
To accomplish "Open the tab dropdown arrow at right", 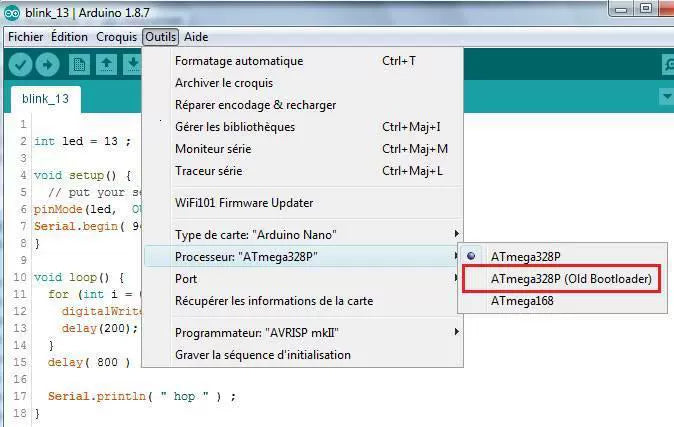I will click(x=667, y=96).
